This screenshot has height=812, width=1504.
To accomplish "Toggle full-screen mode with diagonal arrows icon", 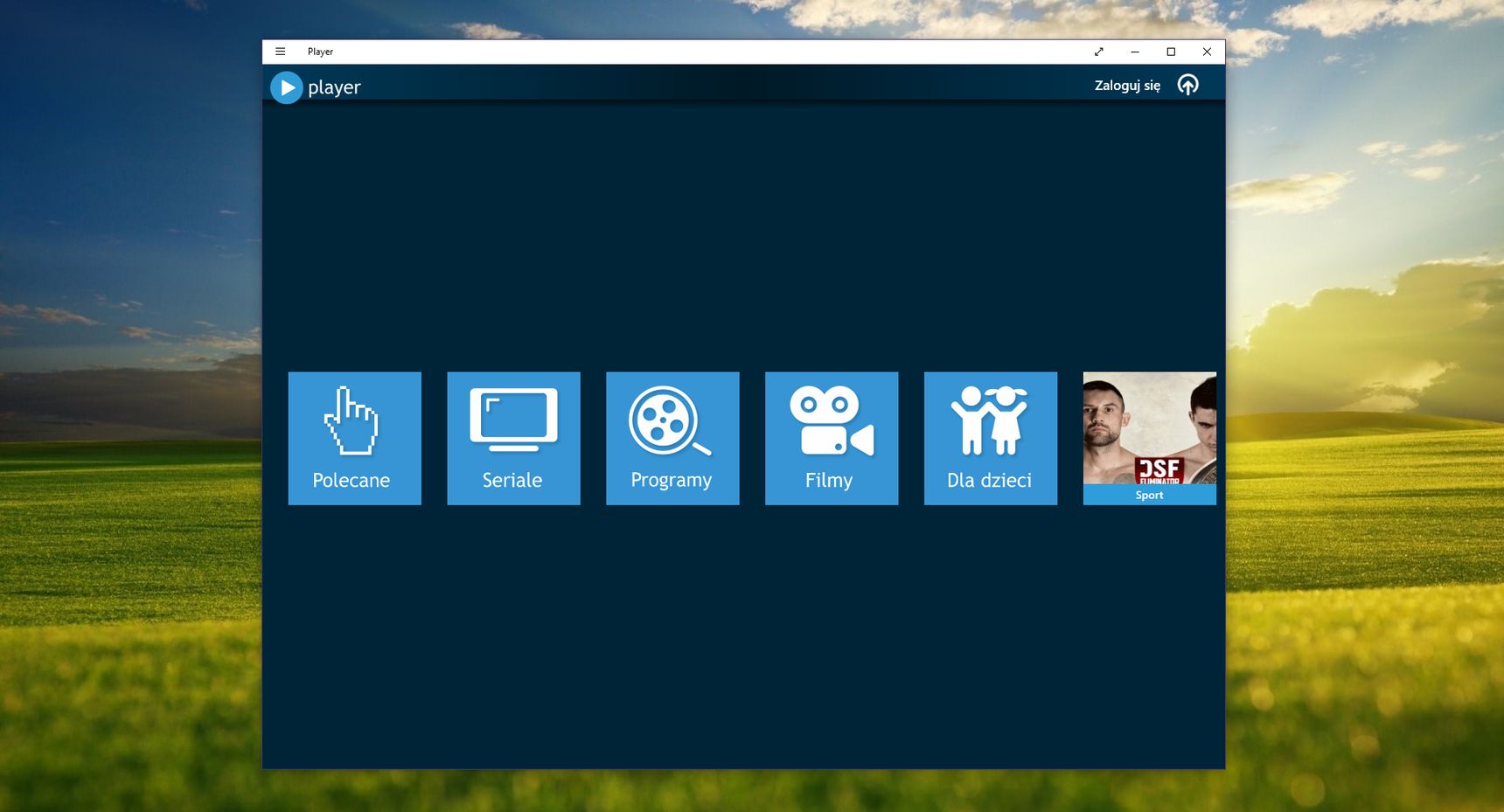I will click(1099, 52).
